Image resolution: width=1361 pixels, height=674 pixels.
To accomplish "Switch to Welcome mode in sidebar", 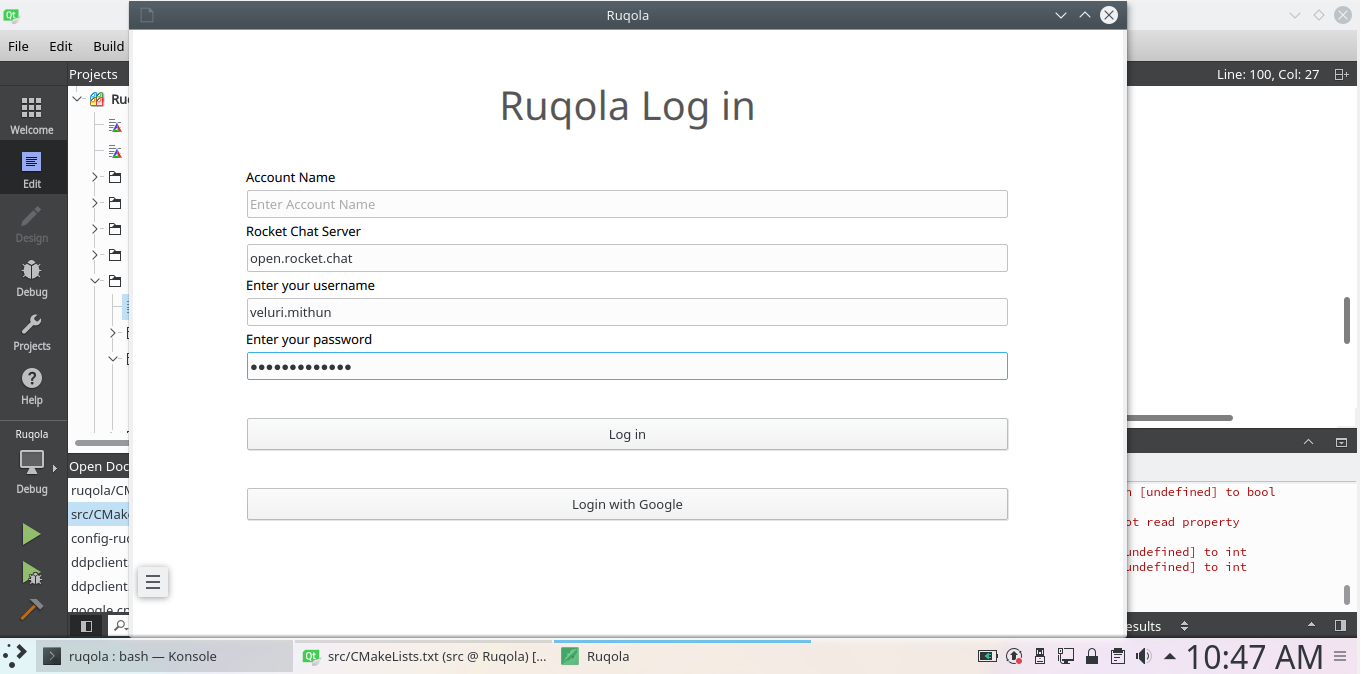I will click(x=32, y=116).
